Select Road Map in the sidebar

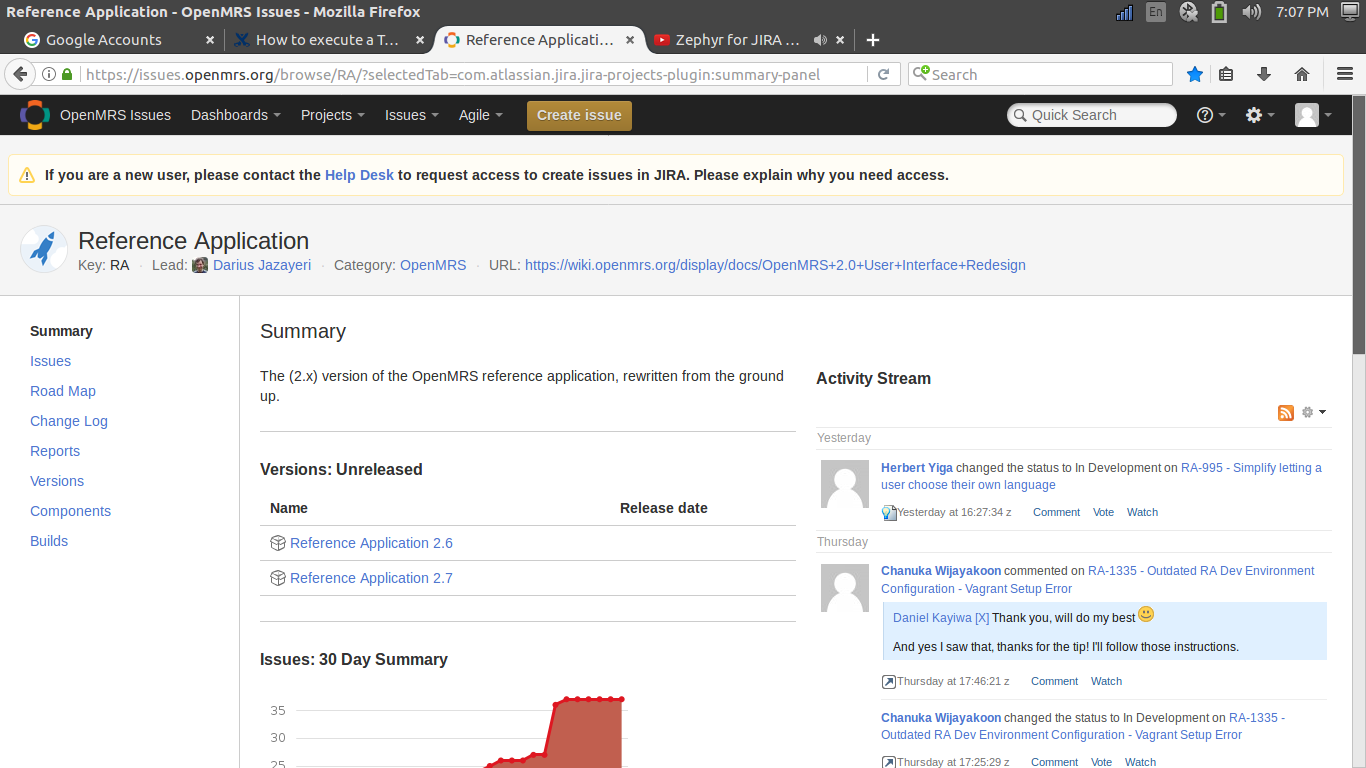[x=63, y=391]
